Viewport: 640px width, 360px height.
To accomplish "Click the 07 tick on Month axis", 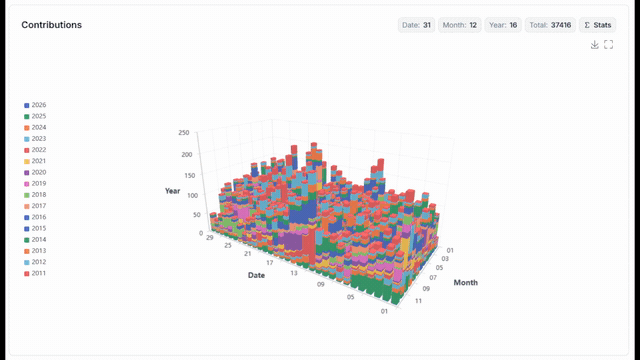I will tap(433, 278).
